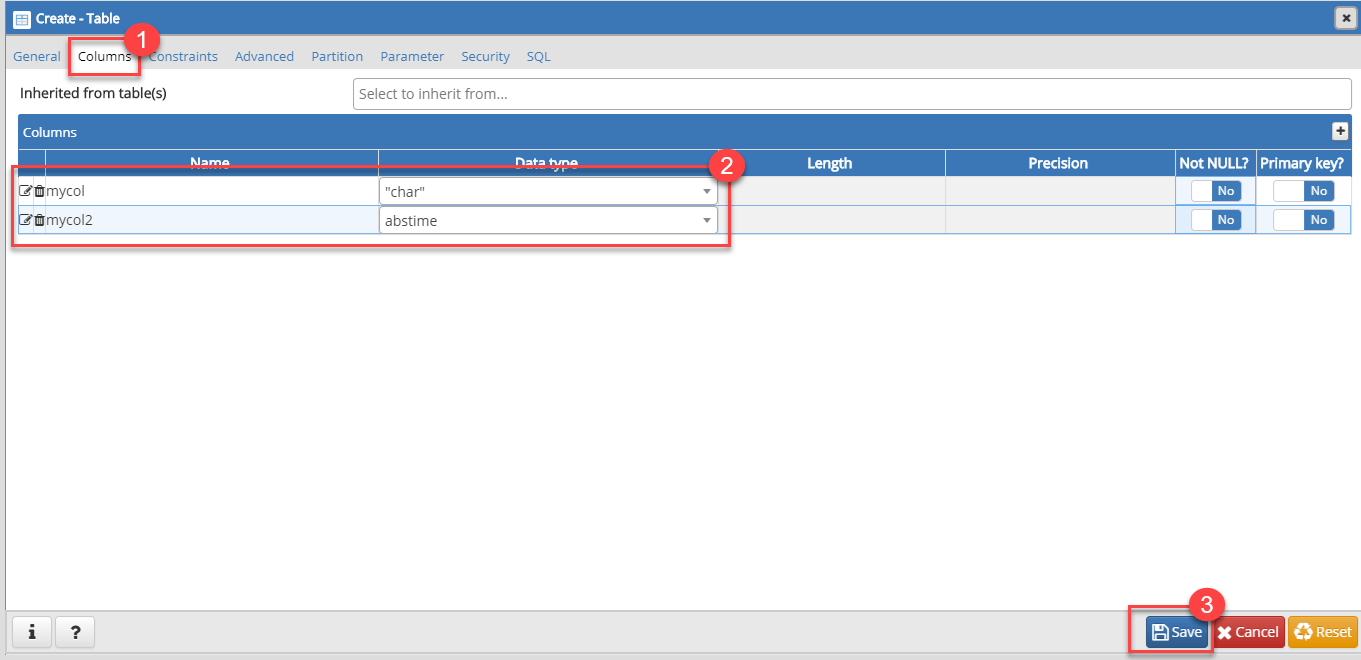Toggle Not NULL switch for mycol
The image size is (1361, 660).
pyautogui.click(x=1215, y=191)
